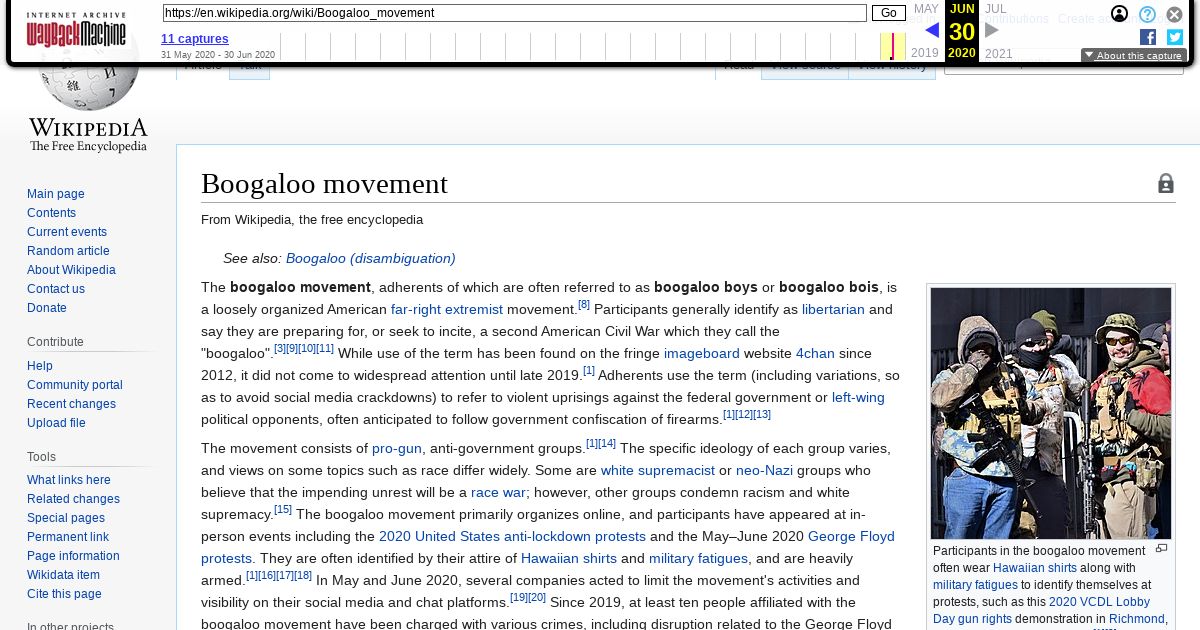The height and width of the screenshot is (630, 1200).
Task: Open Wayback user account icon
Action: point(1120,14)
